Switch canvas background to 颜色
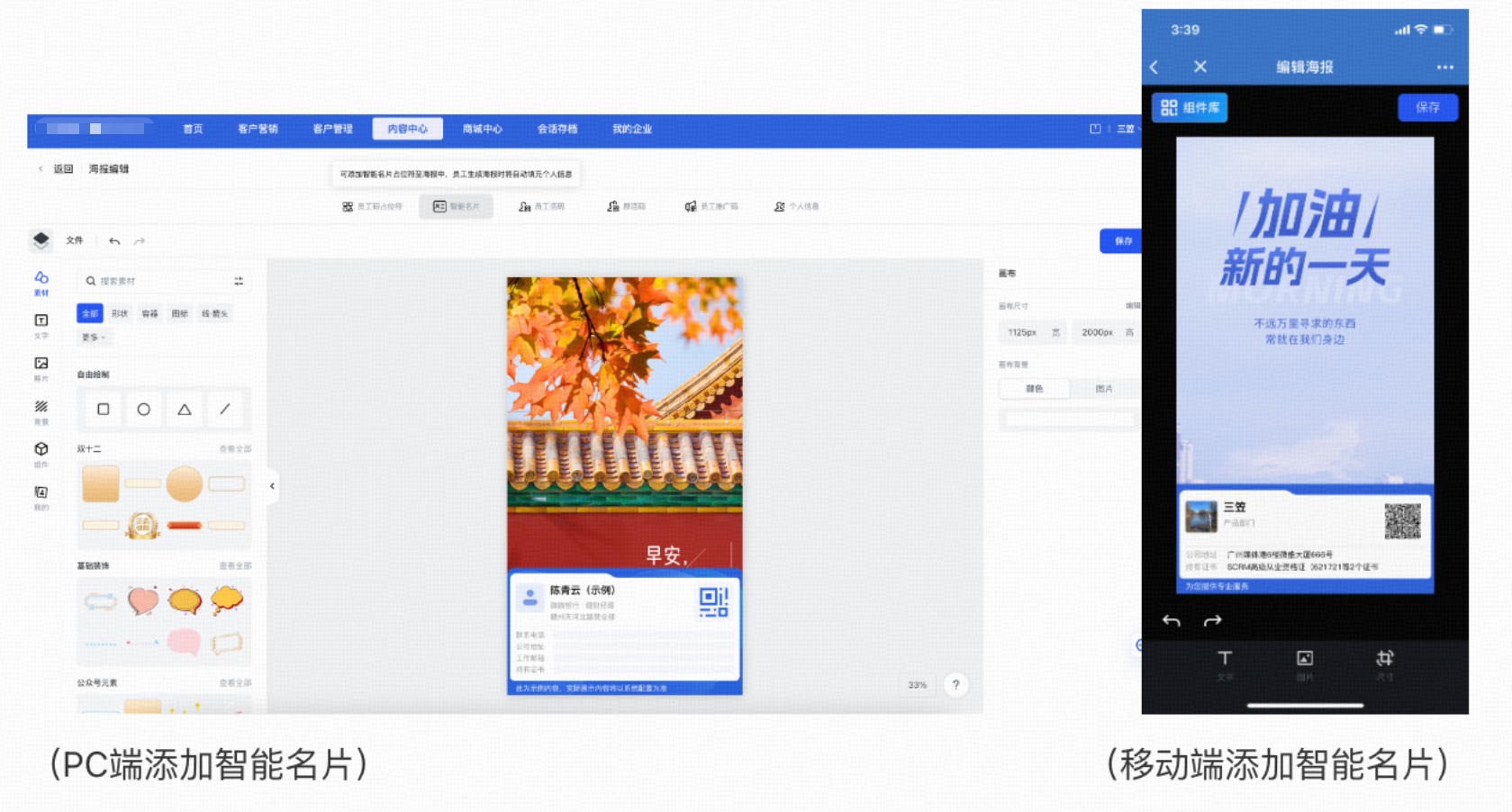This screenshot has height=812, width=1512. pos(1035,389)
